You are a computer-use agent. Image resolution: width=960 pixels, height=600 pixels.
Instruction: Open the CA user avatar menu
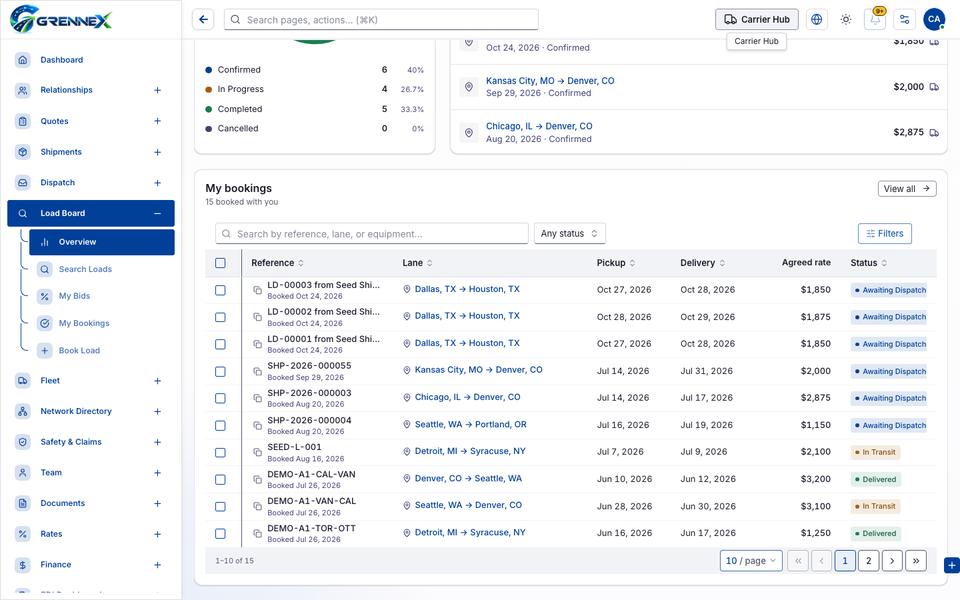point(934,20)
